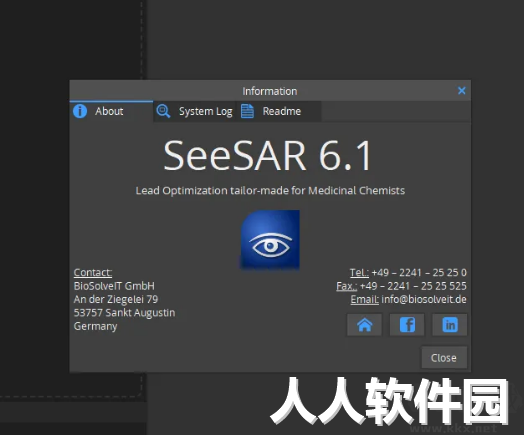Click the info@biosolveit.de email address
The image size is (524, 435).
[x=424, y=299]
